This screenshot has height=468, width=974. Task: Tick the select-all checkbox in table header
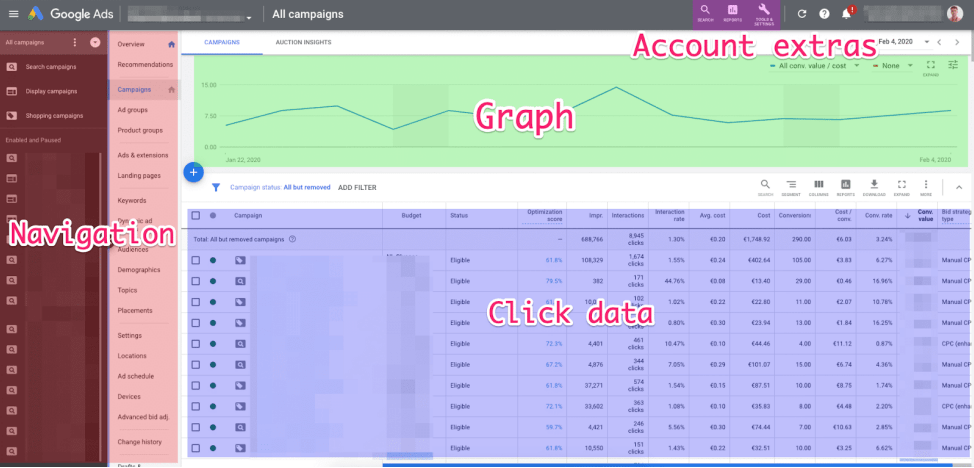pos(196,216)
